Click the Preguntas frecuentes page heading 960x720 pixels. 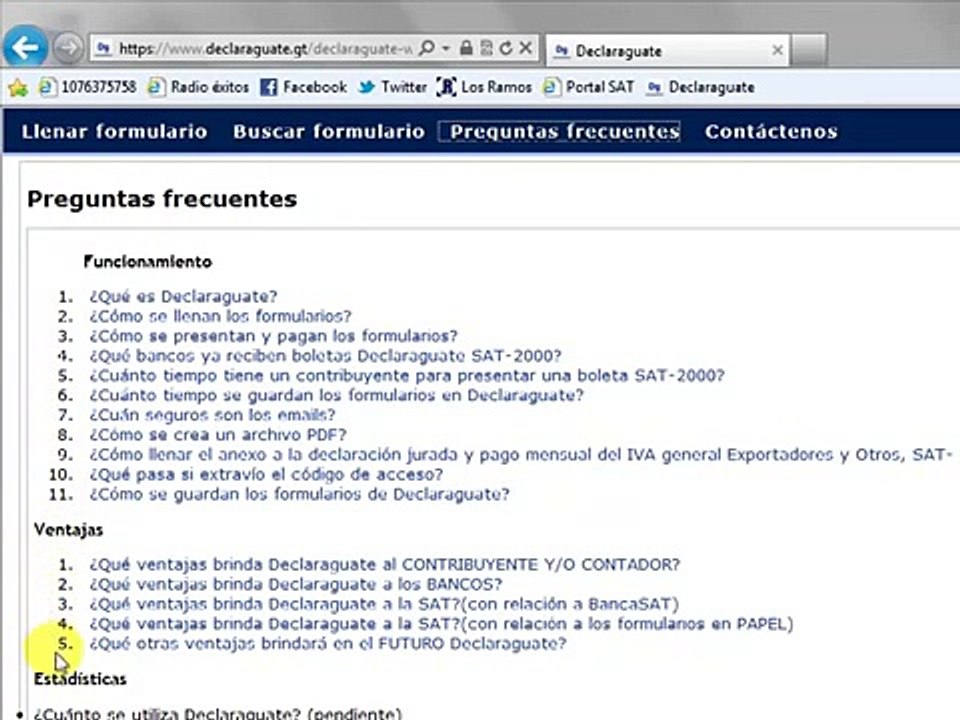pyautogui.click(x=162, y=199)
